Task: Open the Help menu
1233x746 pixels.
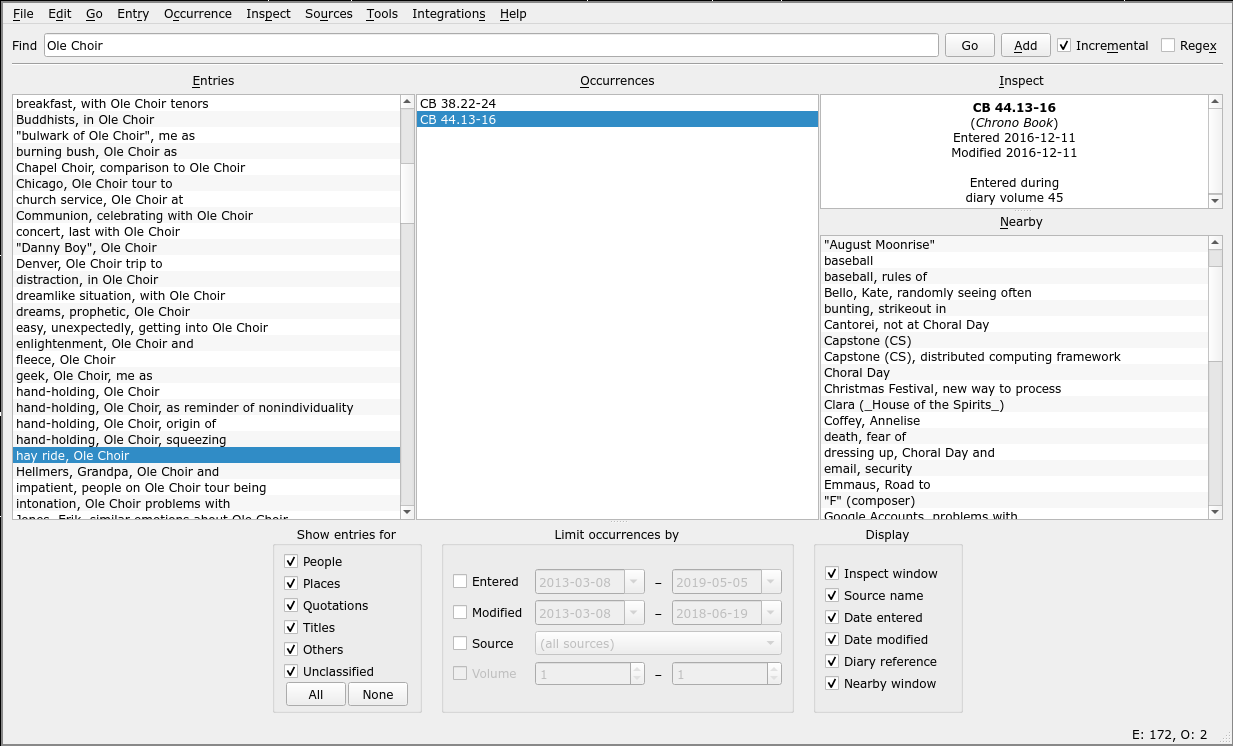Action: [513, 14]
